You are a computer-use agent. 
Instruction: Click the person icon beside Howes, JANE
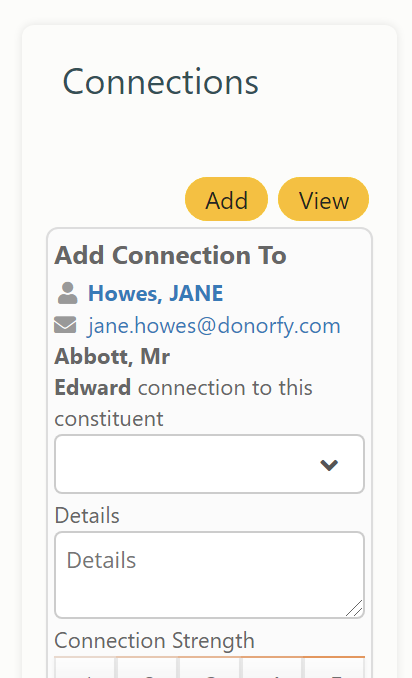click(67, 293)
